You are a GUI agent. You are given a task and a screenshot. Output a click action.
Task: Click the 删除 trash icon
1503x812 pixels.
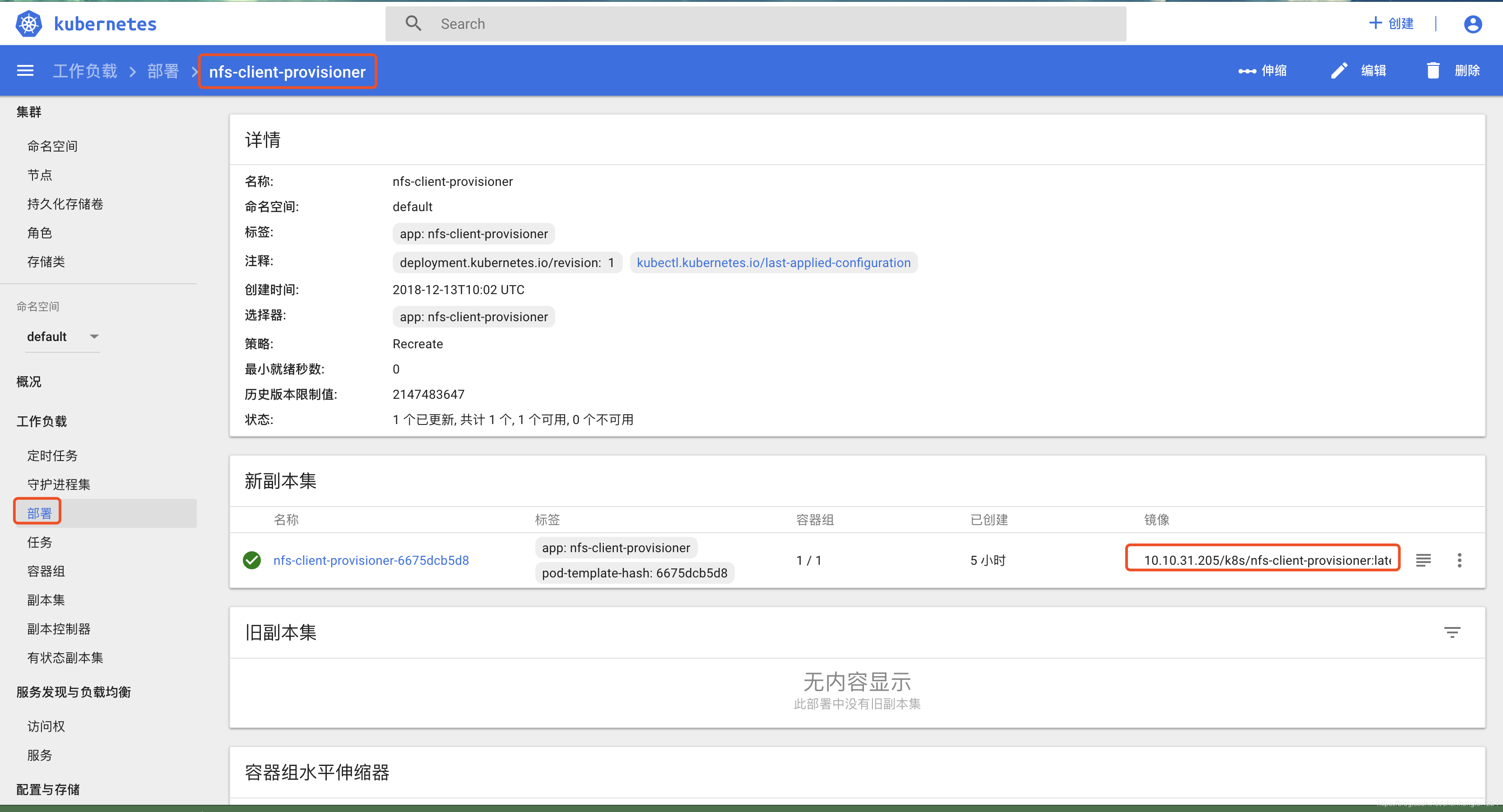point(1433,71)
